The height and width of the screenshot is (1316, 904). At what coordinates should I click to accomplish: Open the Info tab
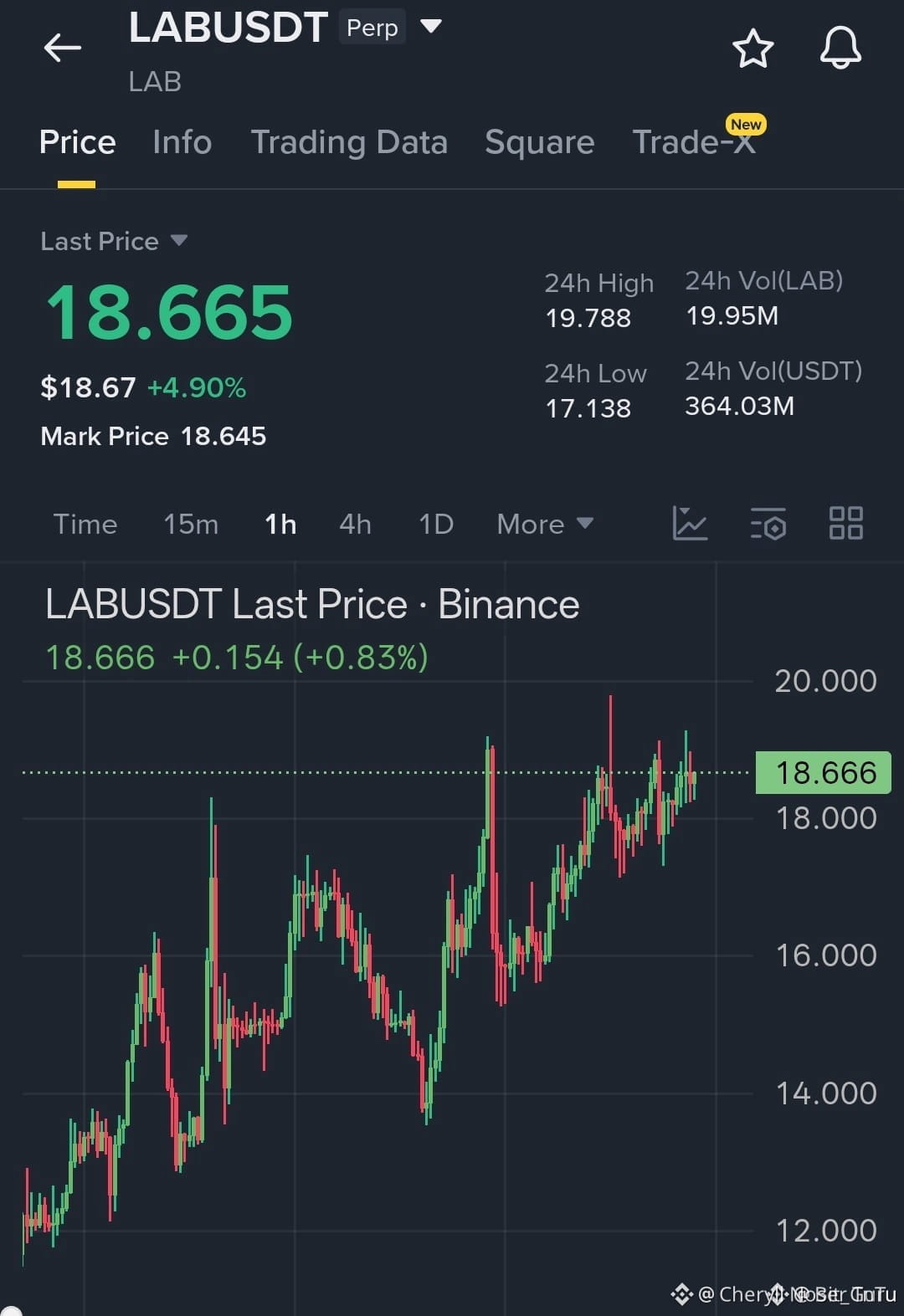click(x=182, y=142)
